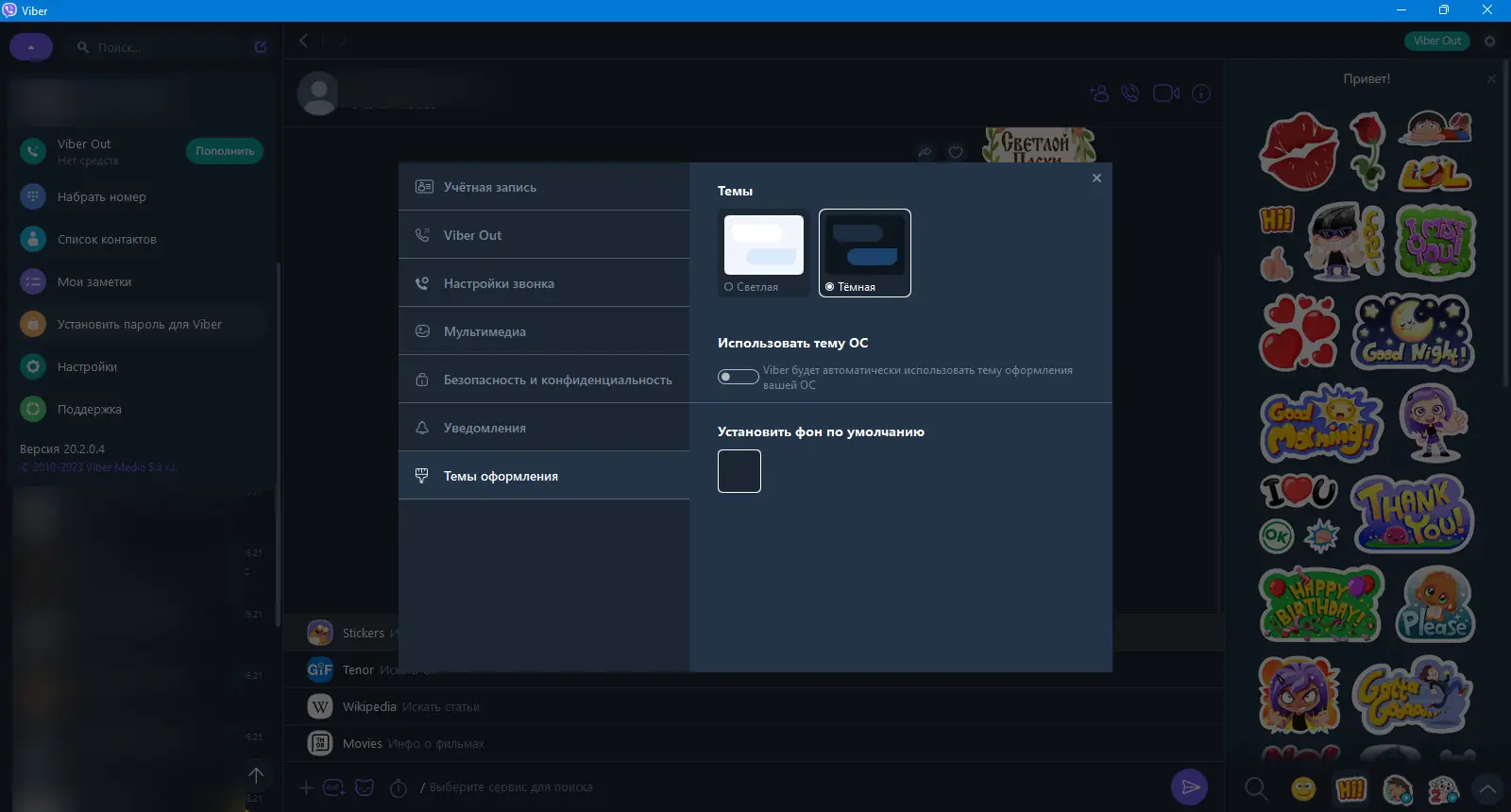Send the Good Morning sticker
The height and width of the screenshot is (812, 1511).
(x=1320, y=423)
